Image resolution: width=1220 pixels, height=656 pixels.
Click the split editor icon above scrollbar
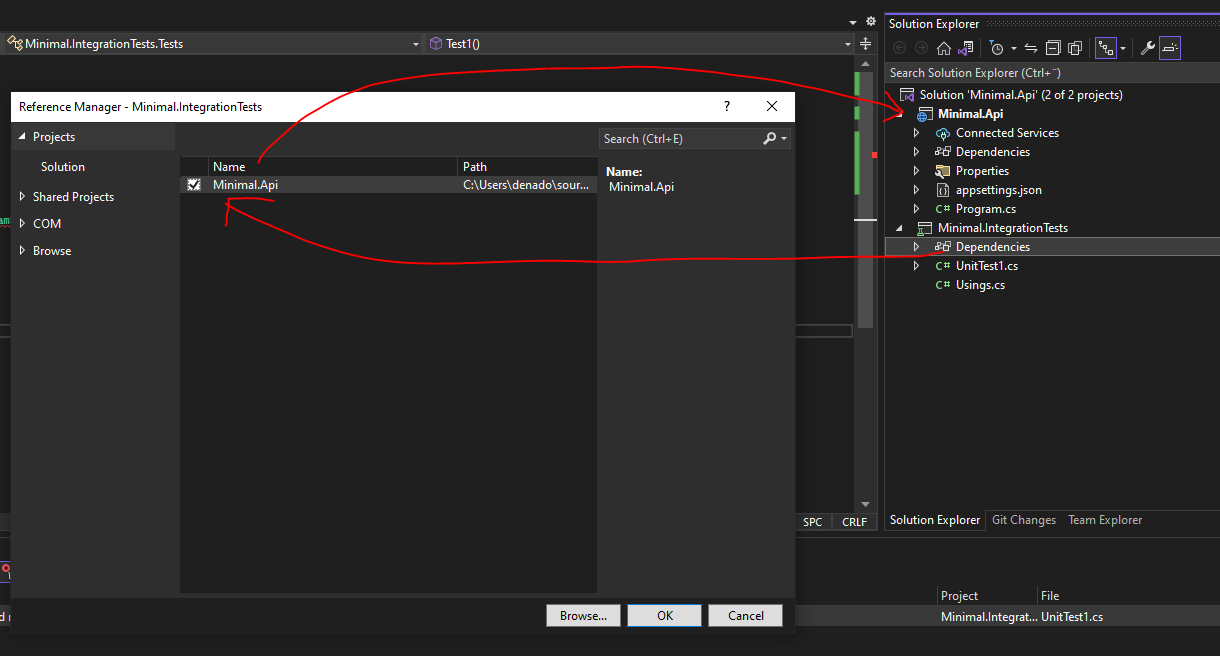[x=865, y=44]
